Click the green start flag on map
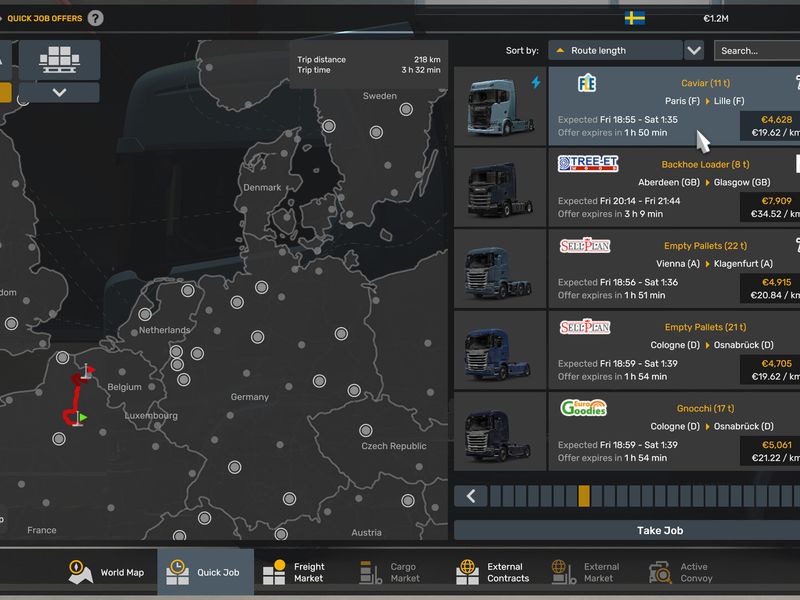The image size is (800, 600). click(x=81, y=418)
